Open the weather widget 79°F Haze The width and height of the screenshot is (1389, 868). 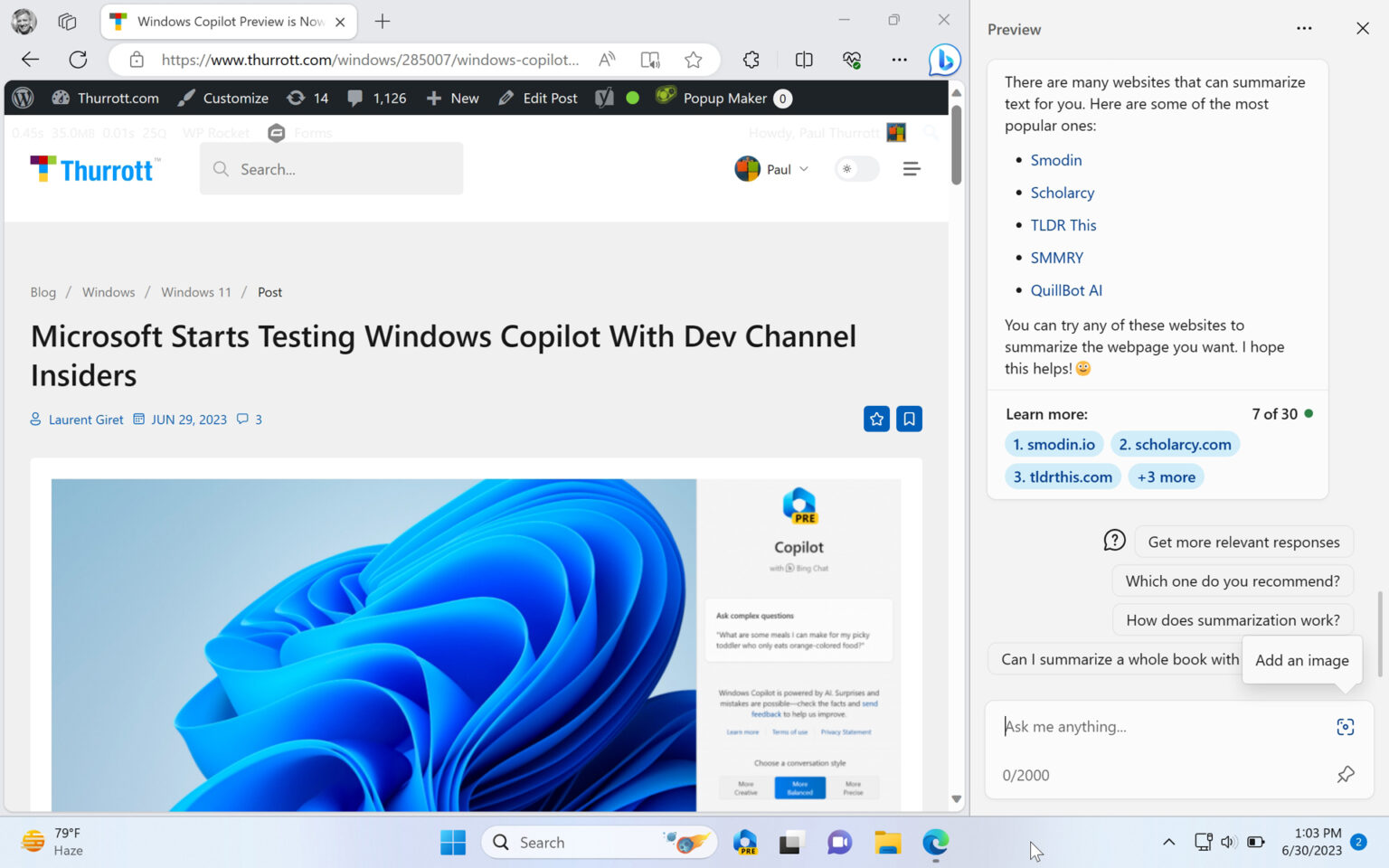(53, 842)
